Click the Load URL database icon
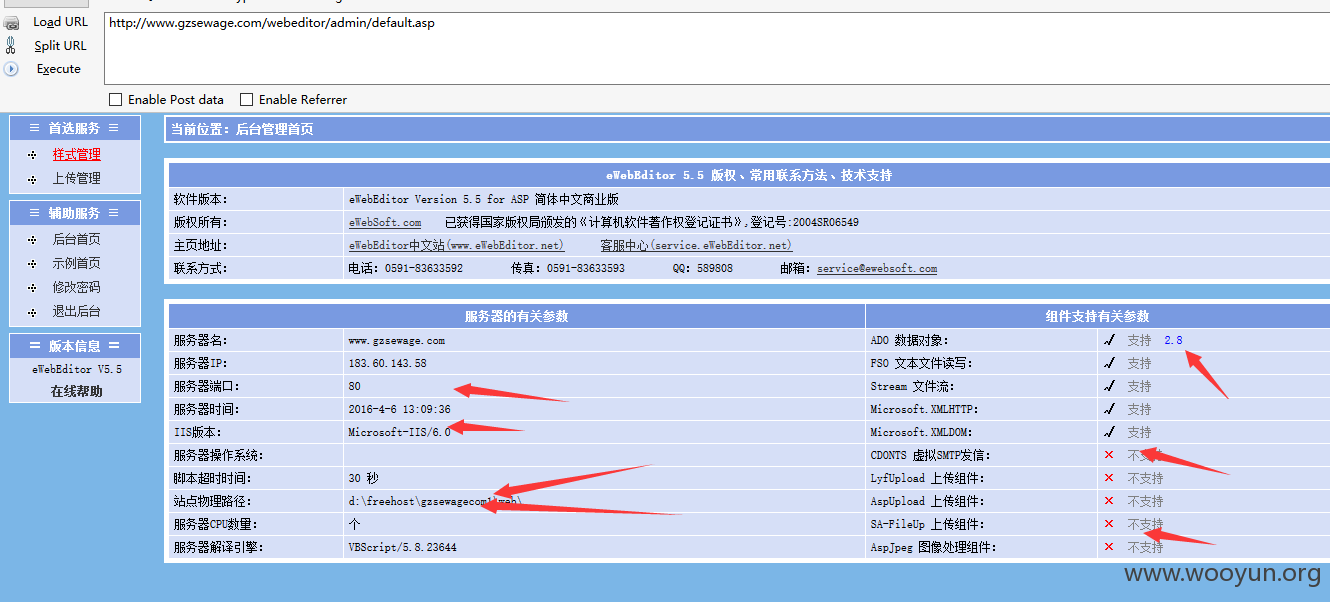The image size is (1330, 602). click(x=11, y=23)
